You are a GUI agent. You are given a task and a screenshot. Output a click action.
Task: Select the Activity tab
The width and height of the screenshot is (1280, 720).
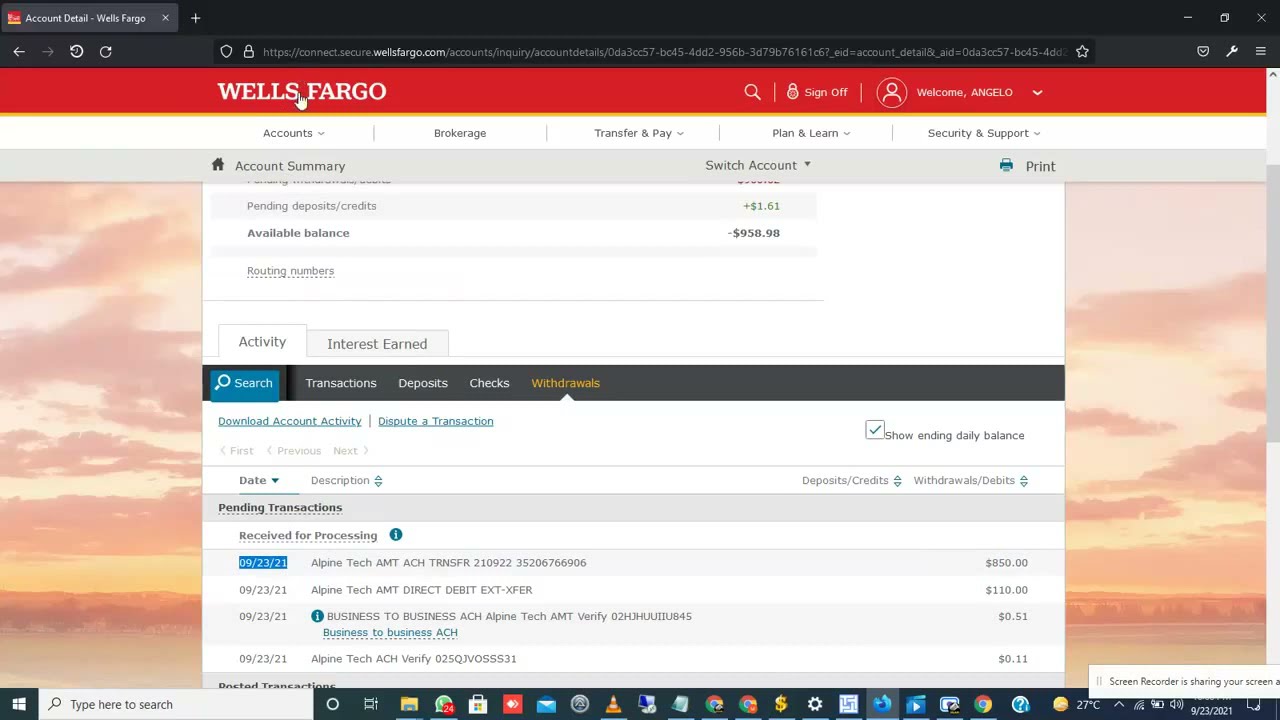tap(262, 342)
